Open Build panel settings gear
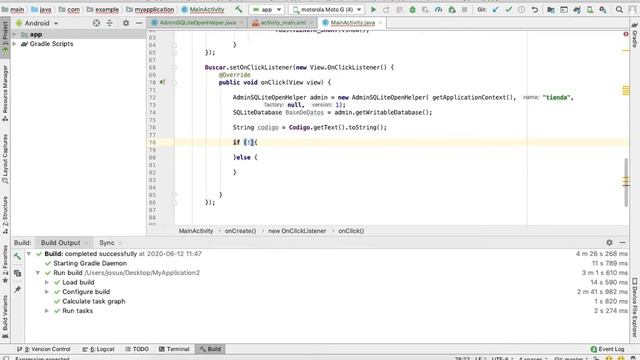 609,242
